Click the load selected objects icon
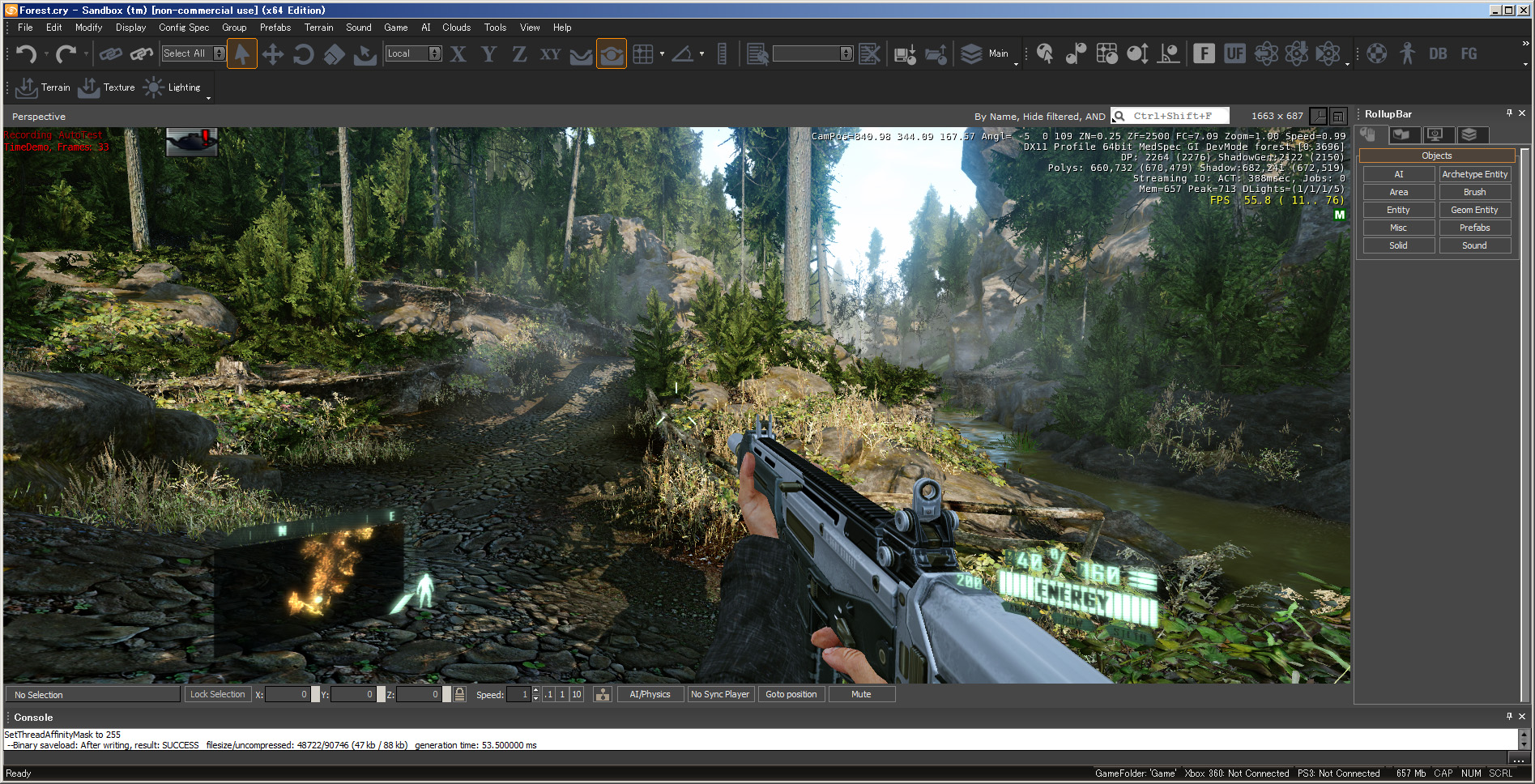 tap(936, 54)
